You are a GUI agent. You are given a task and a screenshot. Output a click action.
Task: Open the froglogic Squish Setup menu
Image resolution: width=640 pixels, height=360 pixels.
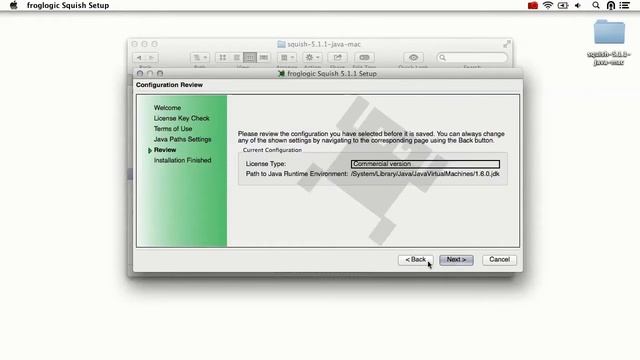[x=68, y=5]
